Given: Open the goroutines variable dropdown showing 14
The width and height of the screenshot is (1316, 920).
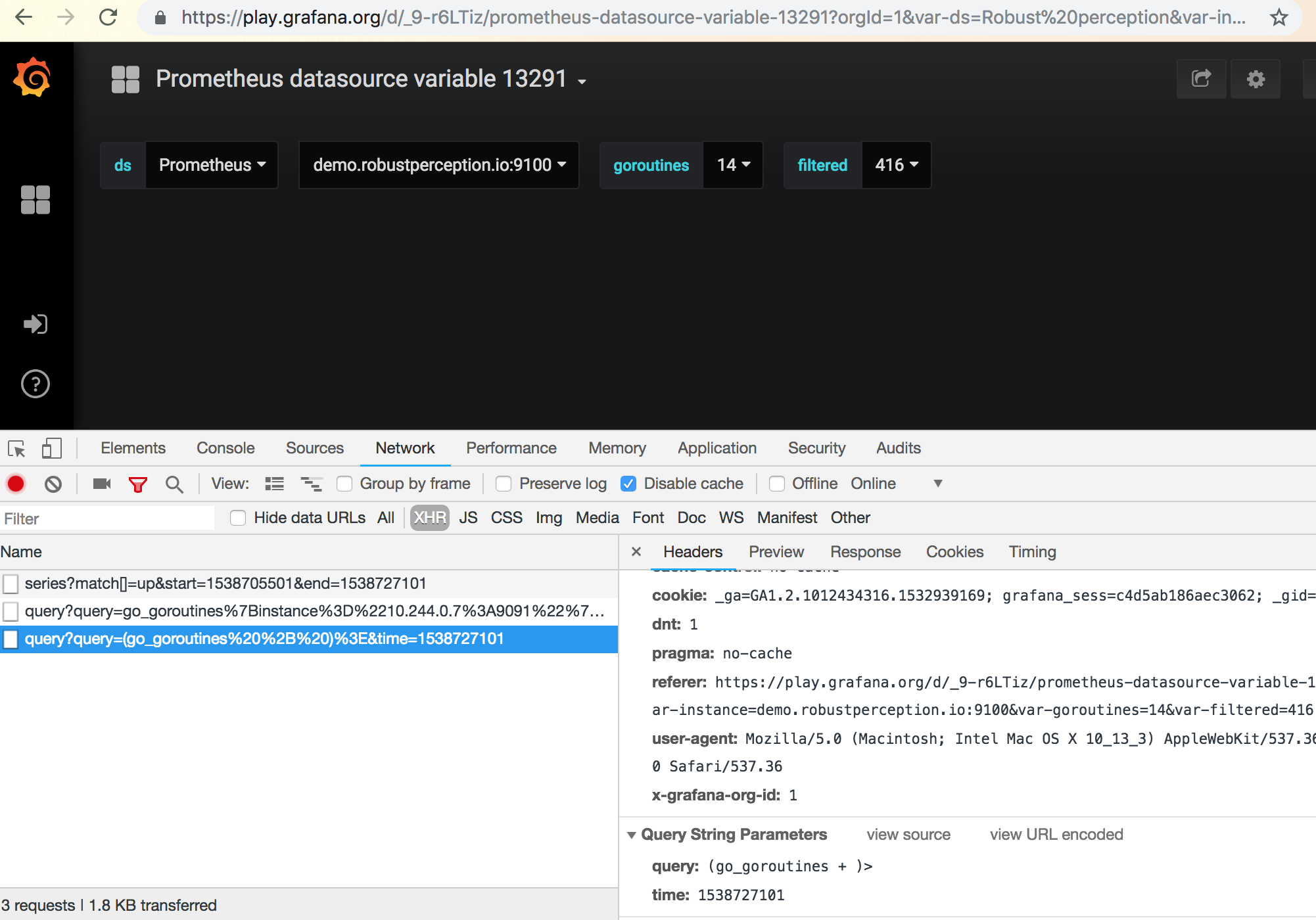Looking at the screenshot, I should pos(733,165).
